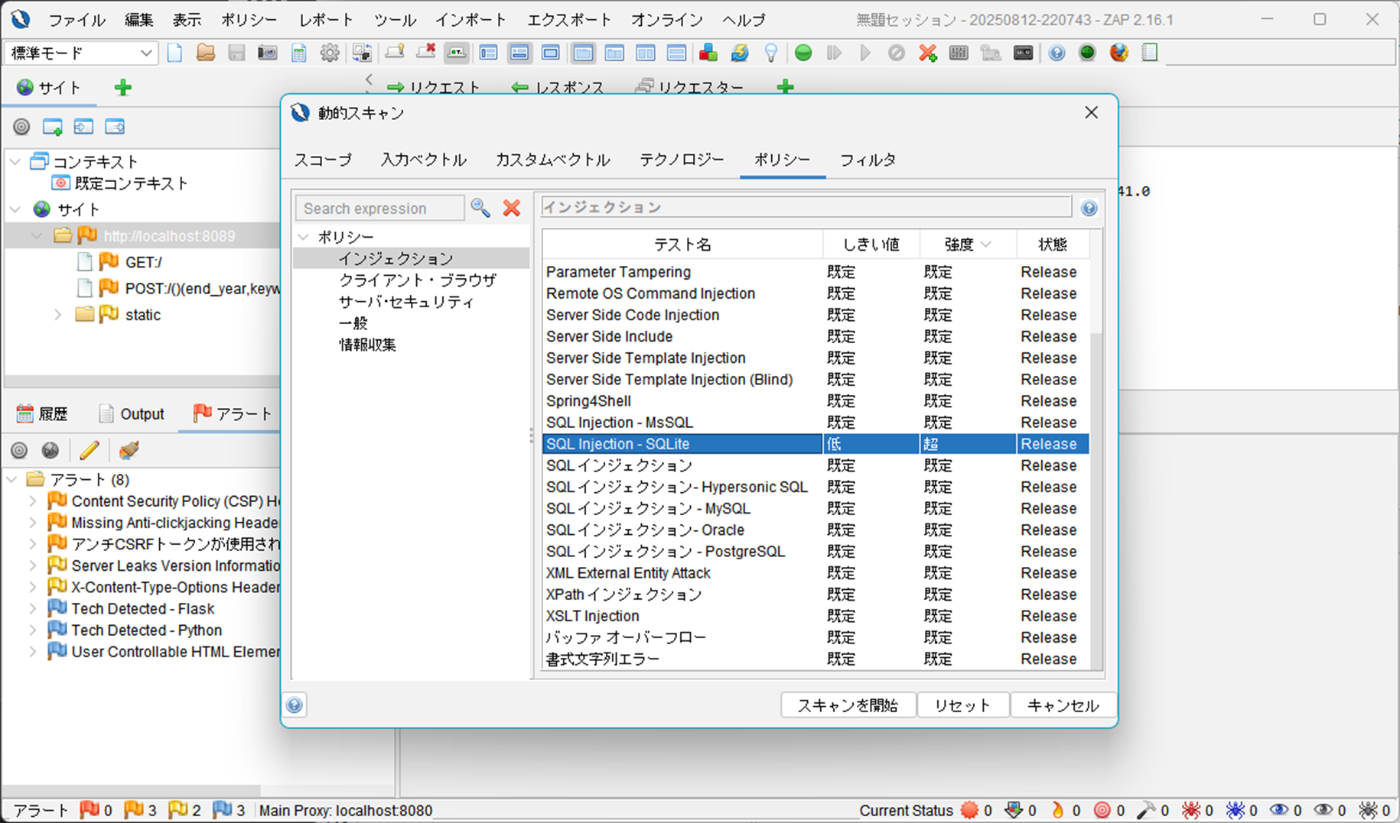Click the import context icon in sites panel
Image resolution: width=1400 pixels, height=823 pixels.
[83, 127]
